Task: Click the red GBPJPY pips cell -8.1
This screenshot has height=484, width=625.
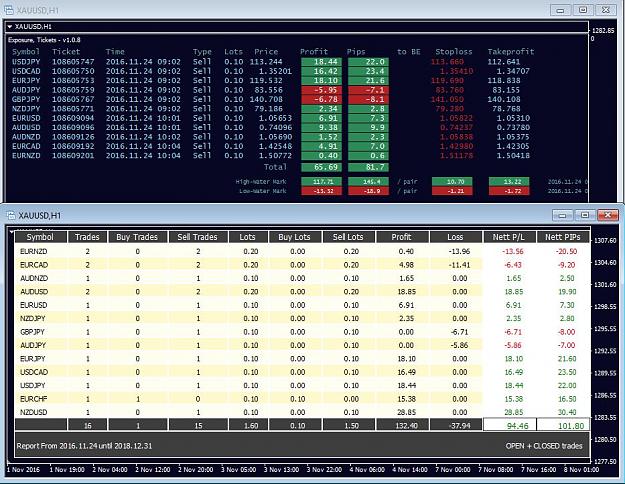Action: (x=368, y=99)
